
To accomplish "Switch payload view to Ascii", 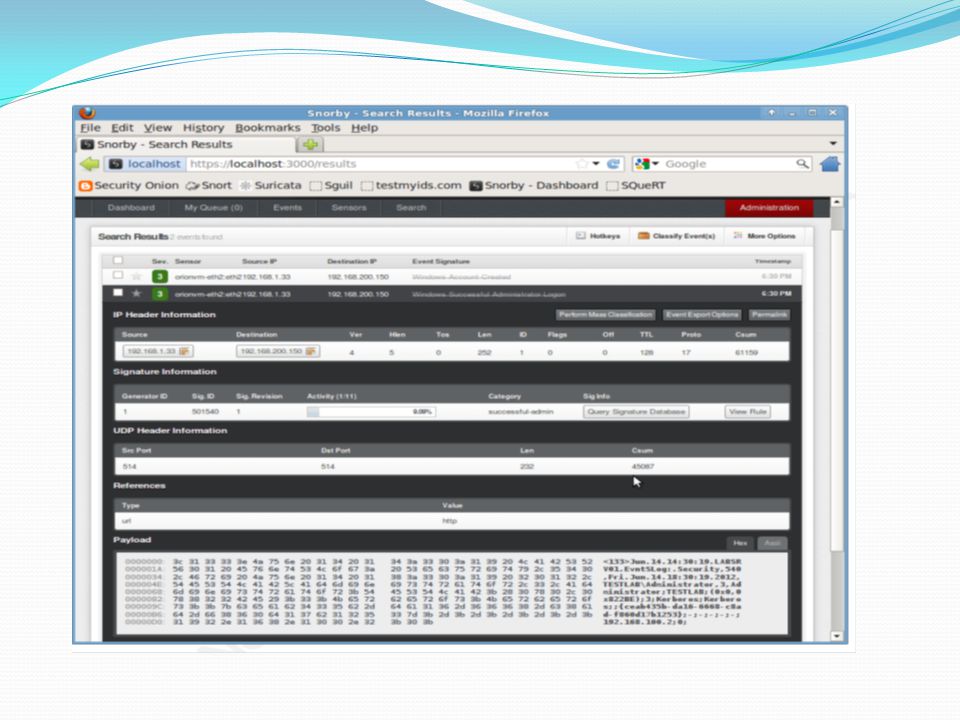I will [772, 543].
